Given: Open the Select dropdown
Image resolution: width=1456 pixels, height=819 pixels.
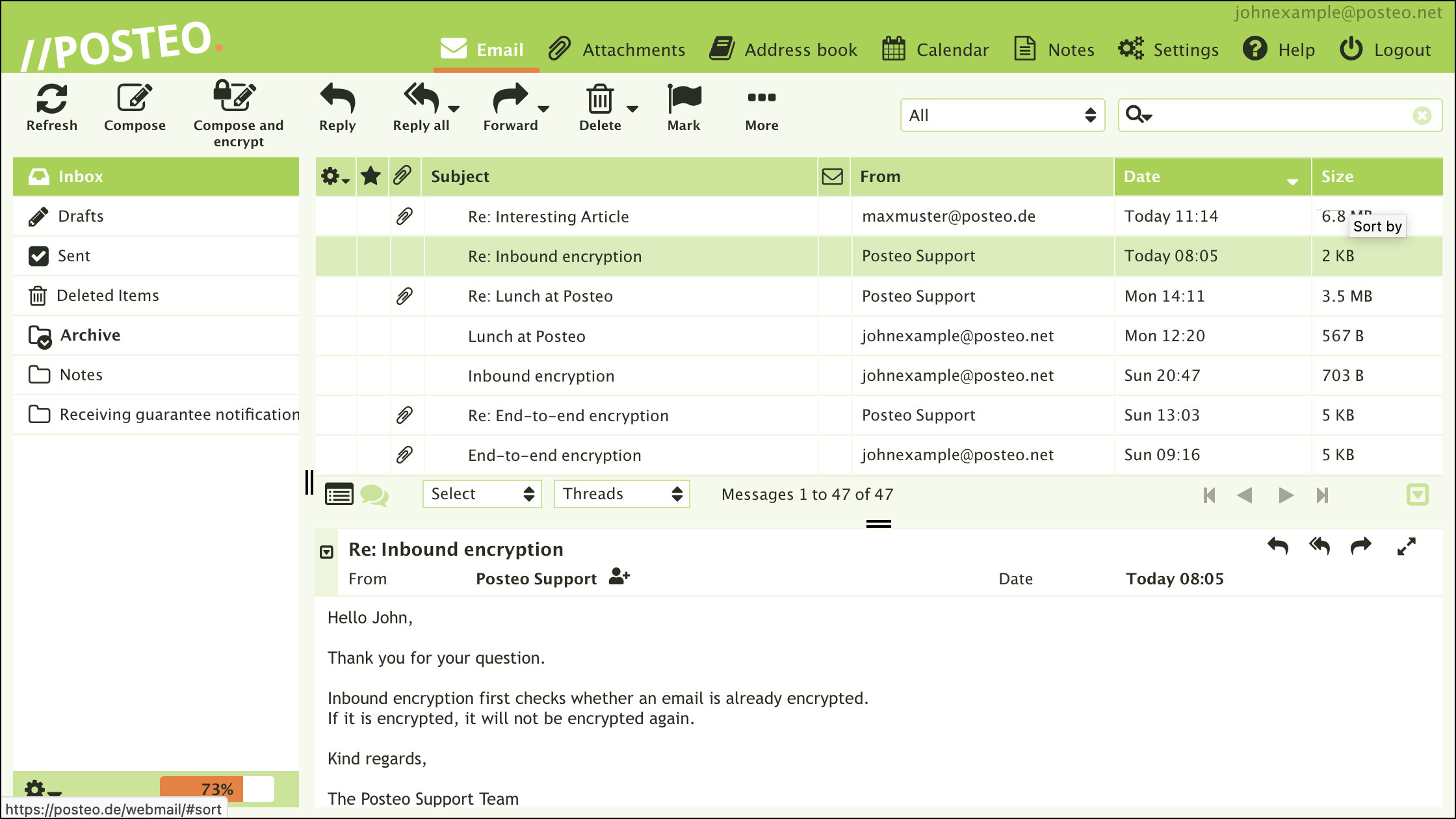Looking at the screenshot, I should (482, 494).
